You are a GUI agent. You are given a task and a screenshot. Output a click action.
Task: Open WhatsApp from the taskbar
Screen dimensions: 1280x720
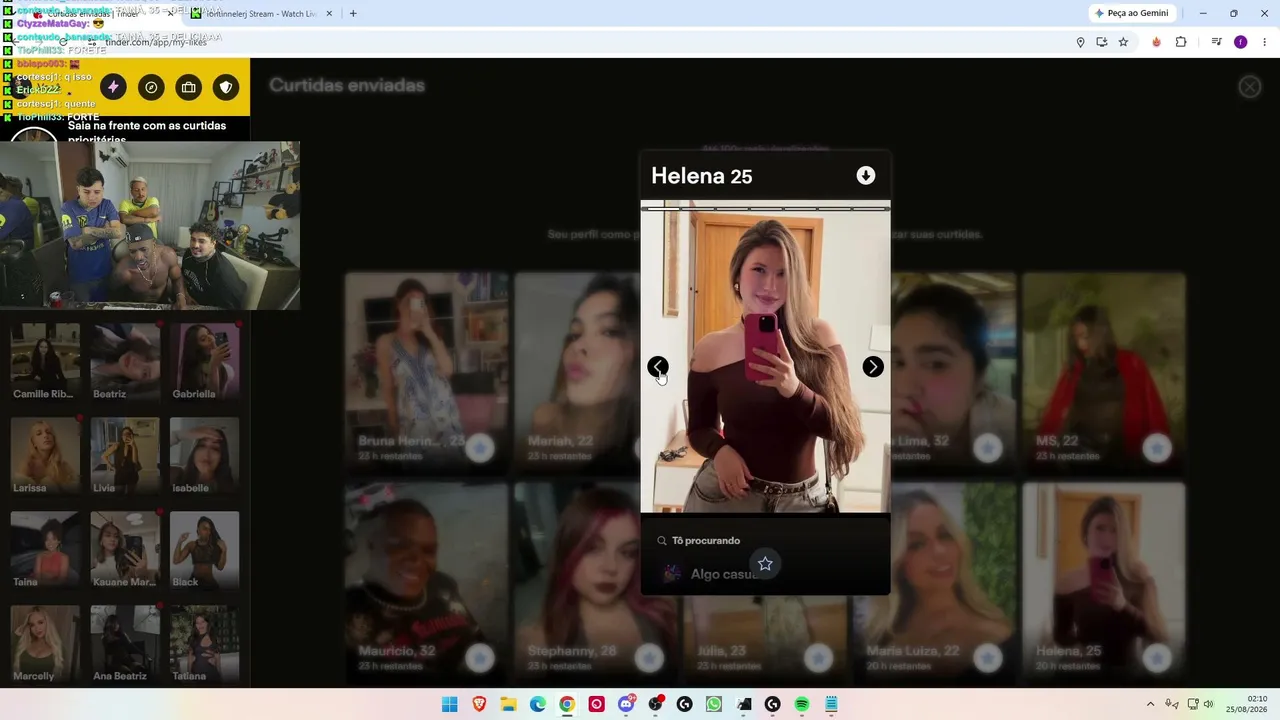tap(713, 705)
